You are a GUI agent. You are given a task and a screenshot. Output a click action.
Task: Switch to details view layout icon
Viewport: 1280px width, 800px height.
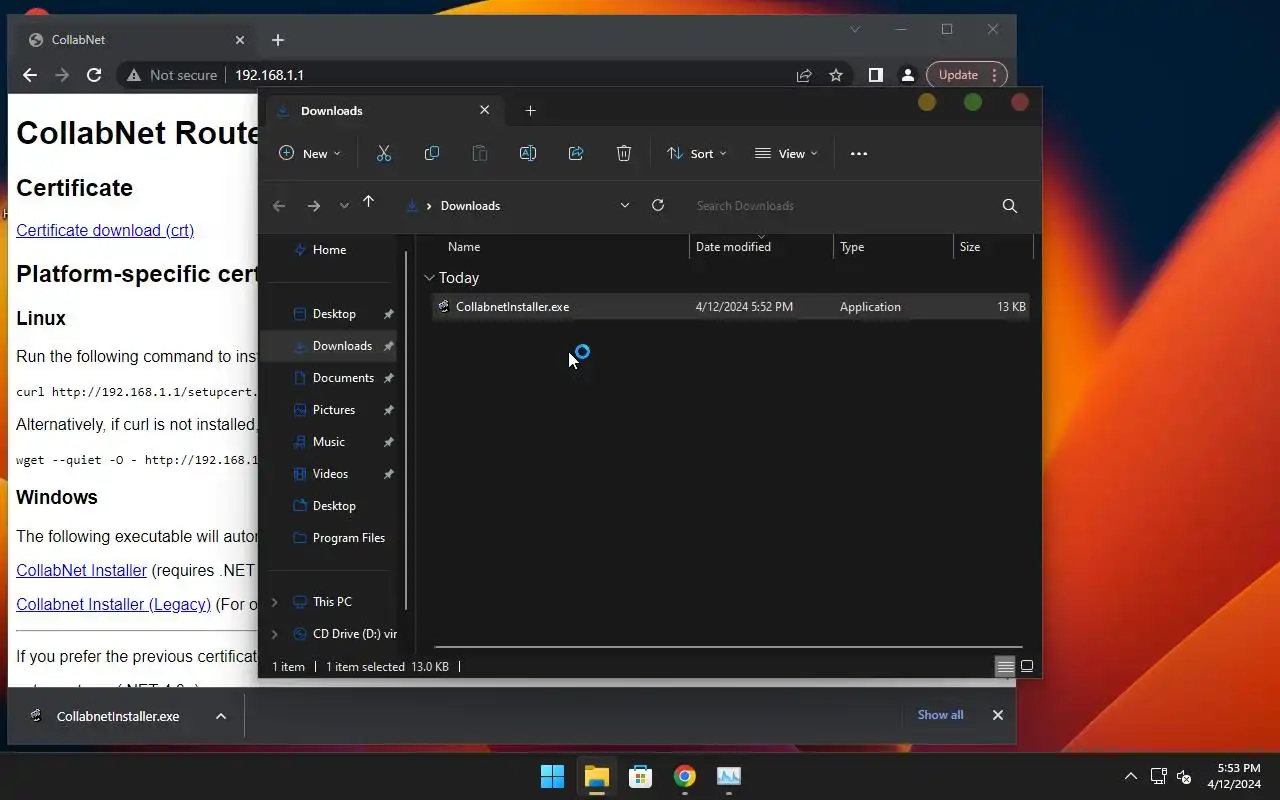pyautogui.click(x=1005, y=666)
